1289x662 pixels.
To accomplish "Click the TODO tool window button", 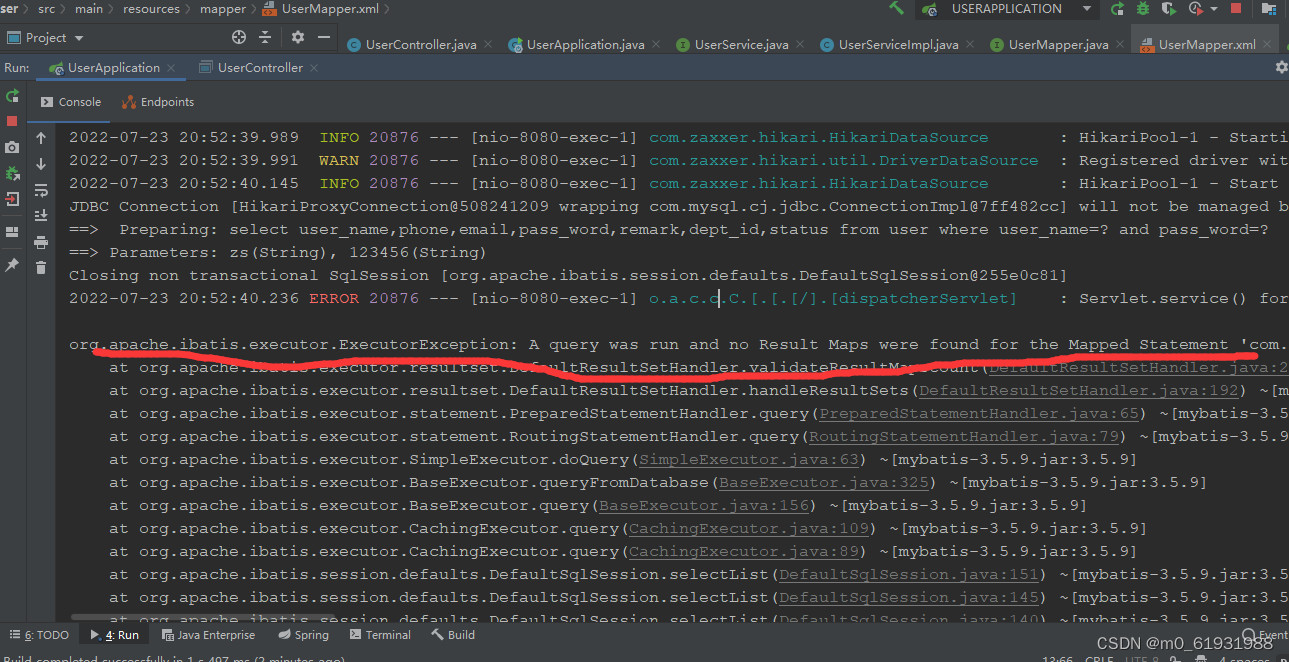I will [x=39, y=635].
